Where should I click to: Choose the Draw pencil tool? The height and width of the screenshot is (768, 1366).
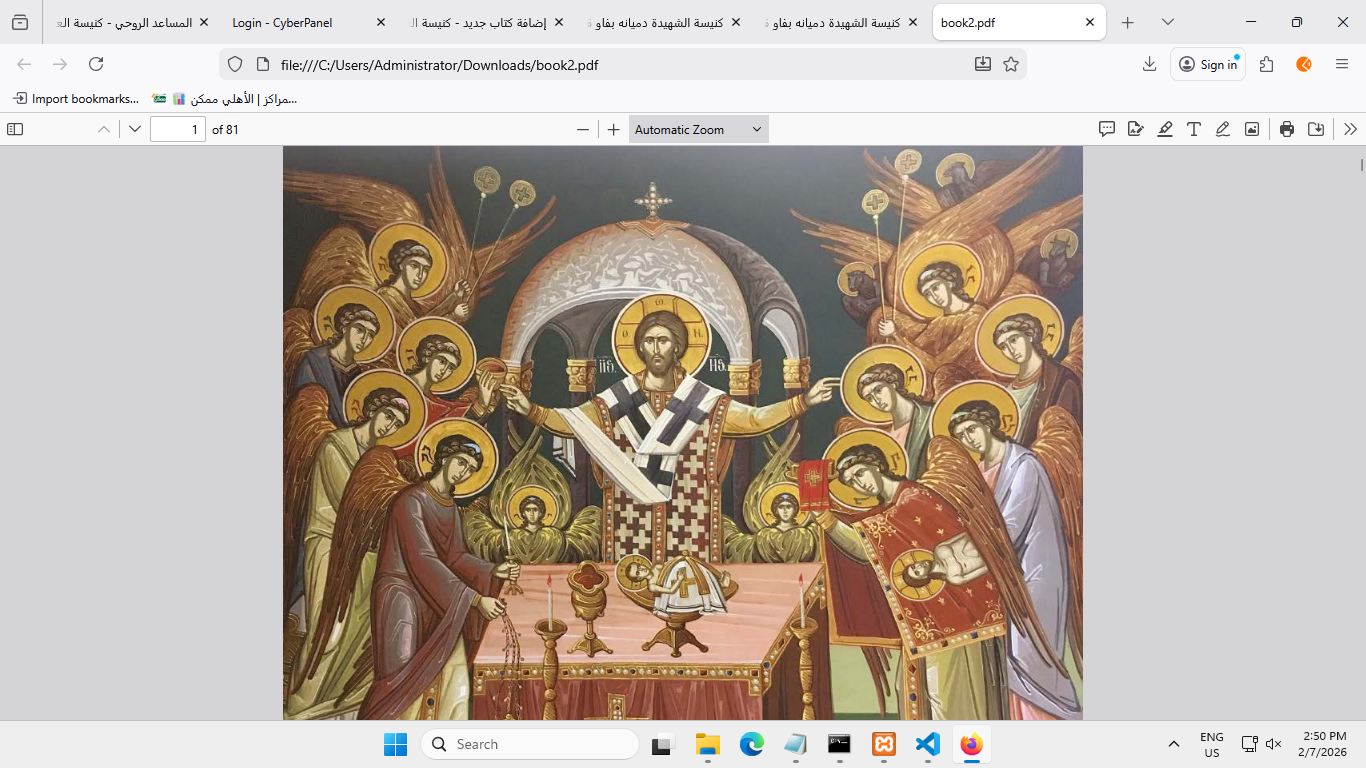(1222, 129)
